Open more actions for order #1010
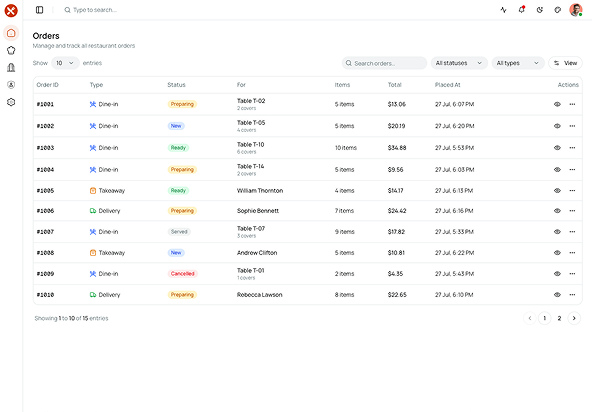592x412 pixels. (572, 295)
